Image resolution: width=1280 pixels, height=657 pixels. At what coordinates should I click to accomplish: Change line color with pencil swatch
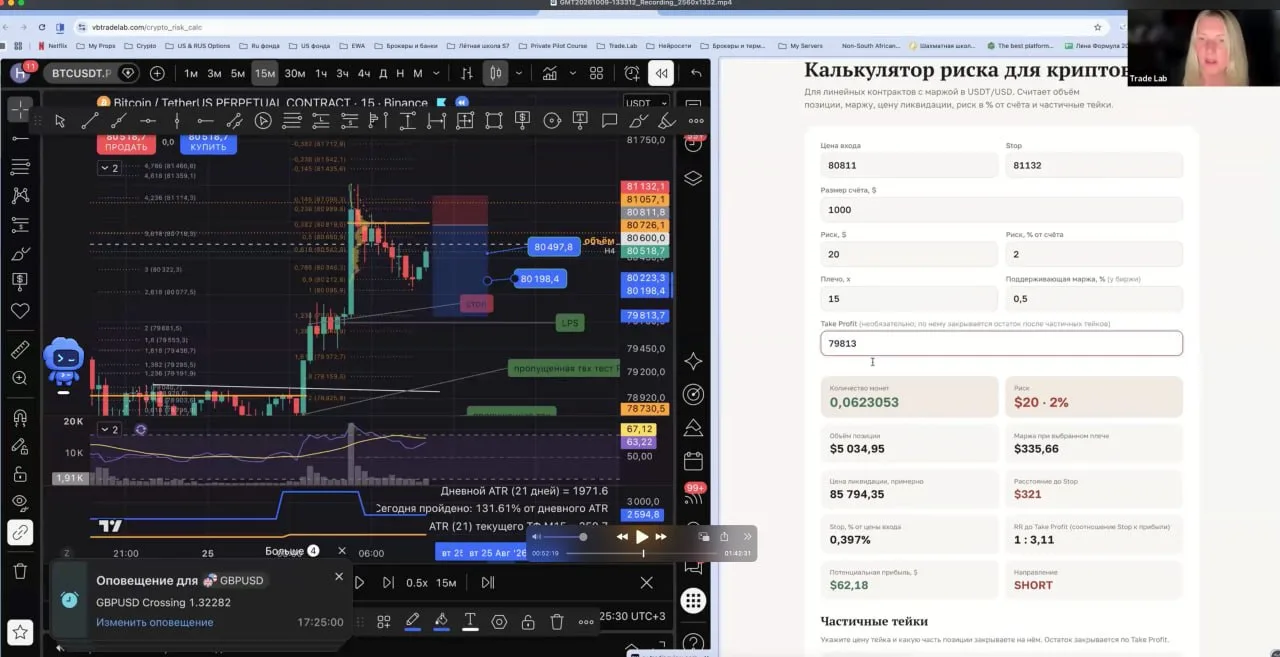click(x=412, y=621)
